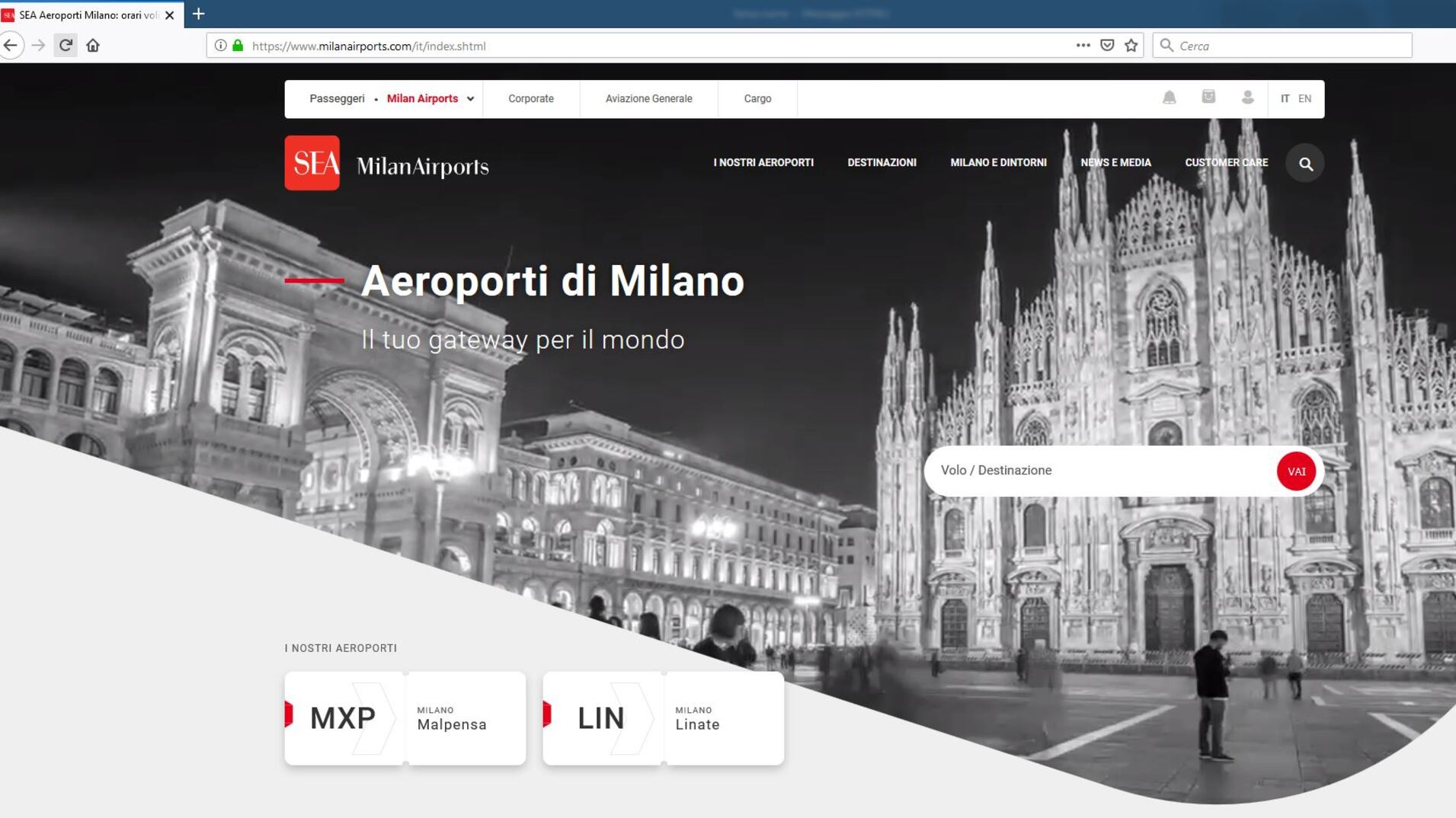Open Destinazioni menu
The height and width of the screenshot is (818, 1456).
click(882, 163)
